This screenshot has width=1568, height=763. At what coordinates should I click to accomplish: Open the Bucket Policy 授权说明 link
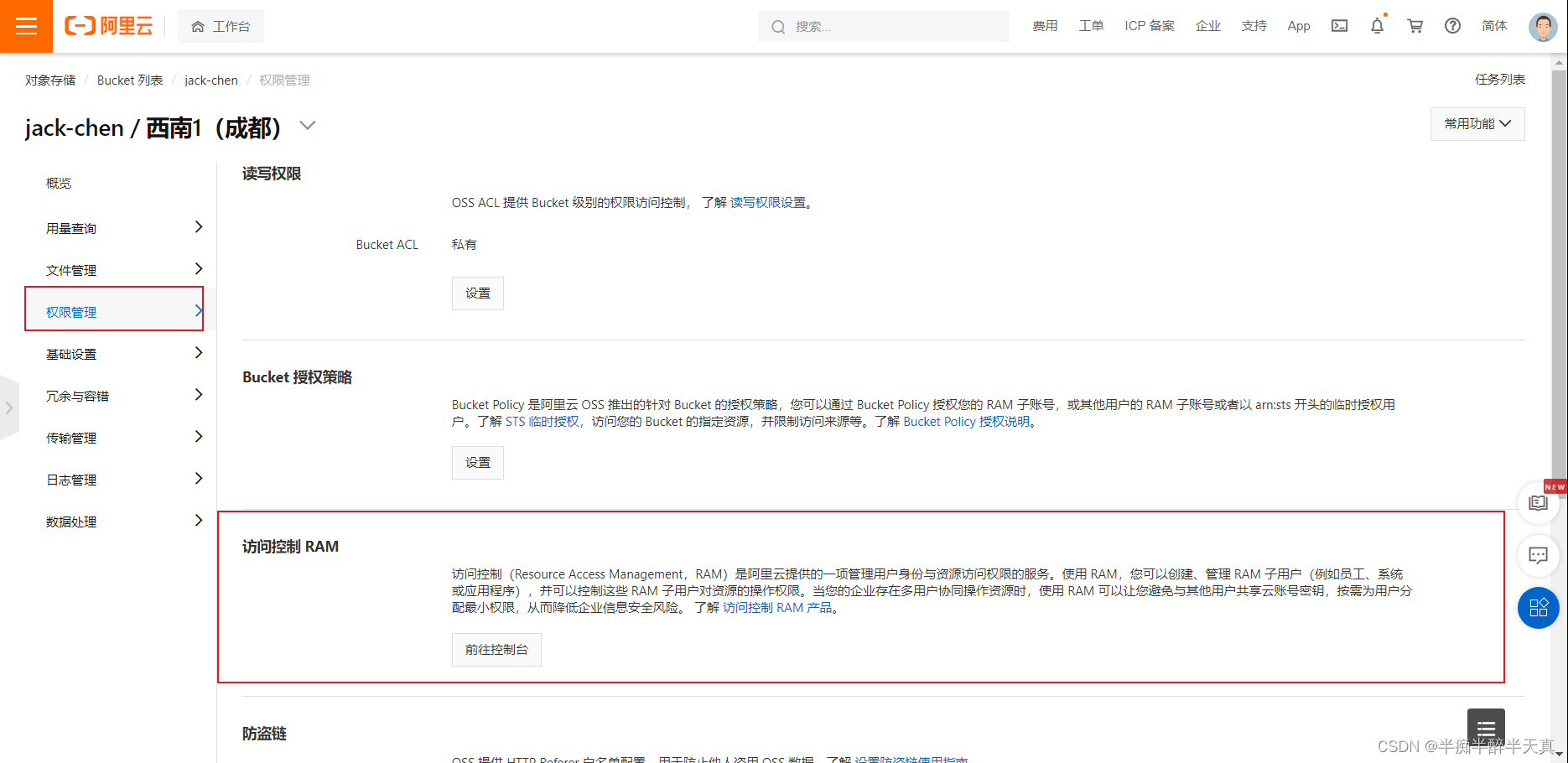(x=966, y=421)
